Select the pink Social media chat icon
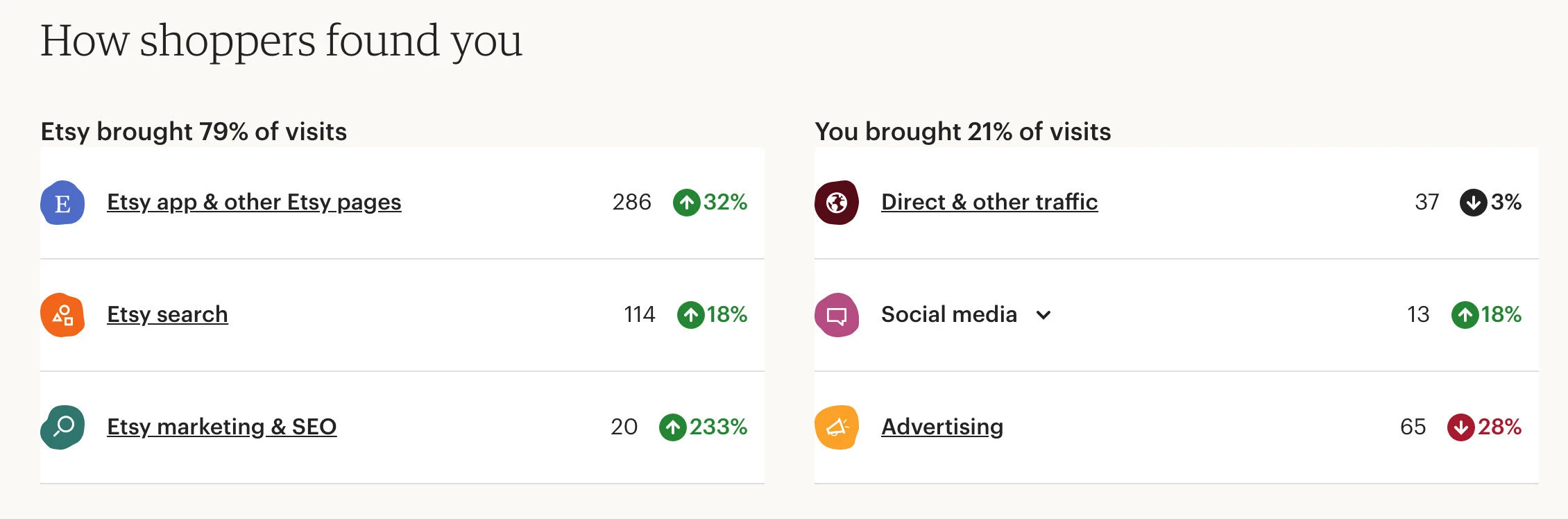 837,314
